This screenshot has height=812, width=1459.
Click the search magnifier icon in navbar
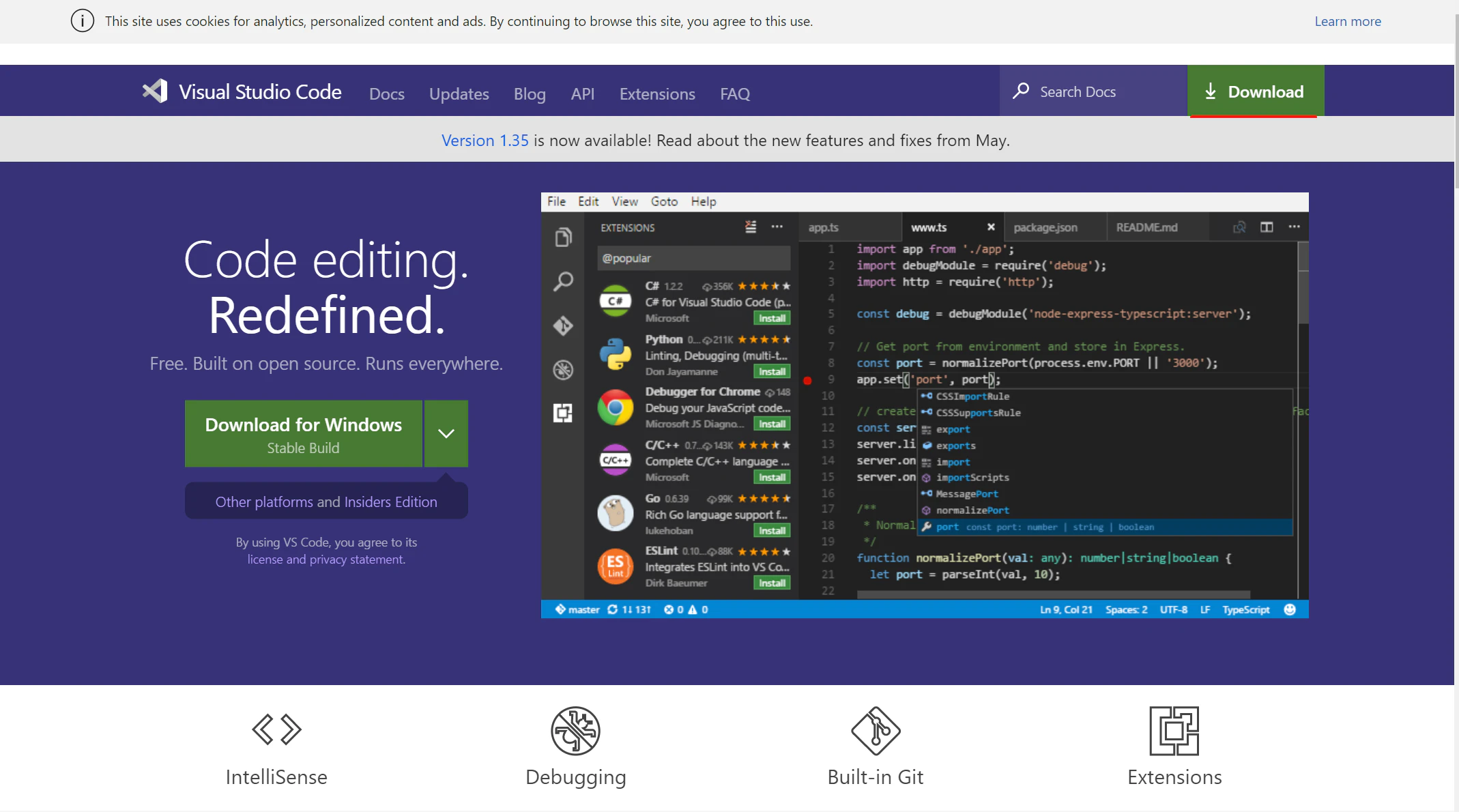click(1021, 91)
